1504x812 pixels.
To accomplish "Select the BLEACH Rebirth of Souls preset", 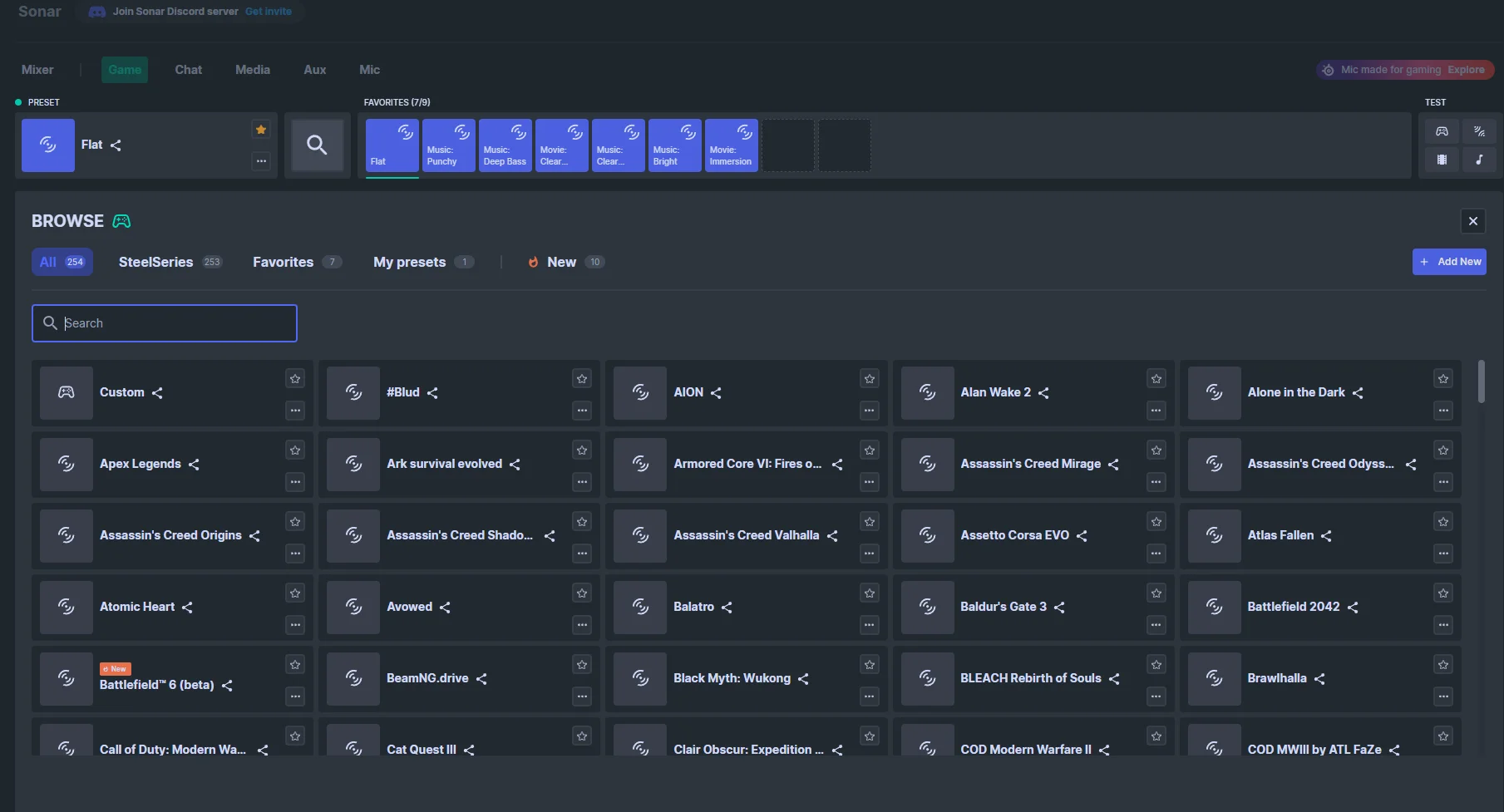I will (1033, 679).
